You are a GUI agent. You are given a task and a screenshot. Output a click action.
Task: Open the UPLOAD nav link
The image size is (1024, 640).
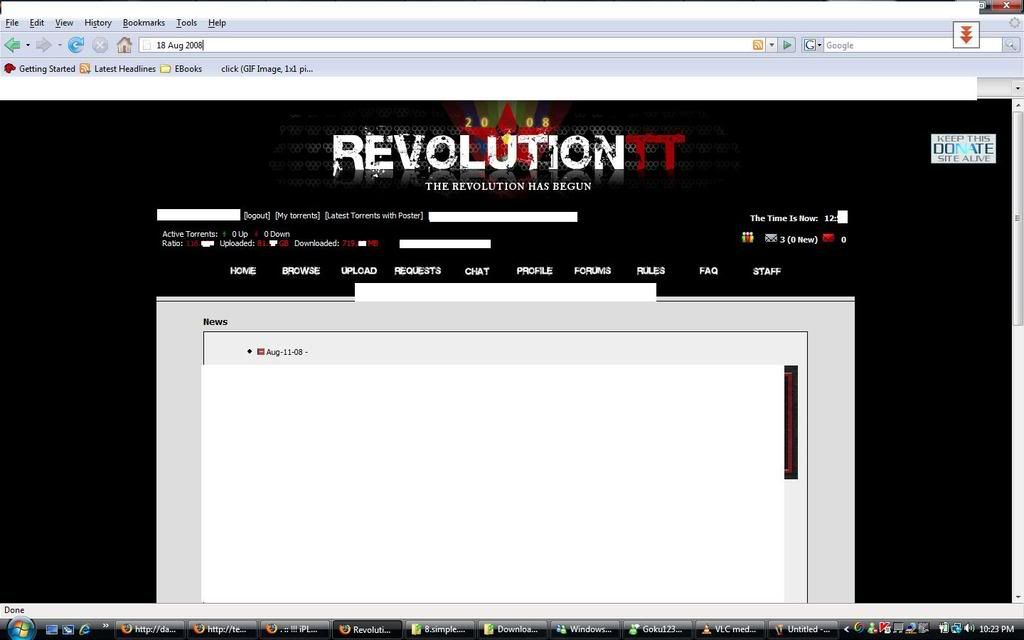tap(359, 271)
